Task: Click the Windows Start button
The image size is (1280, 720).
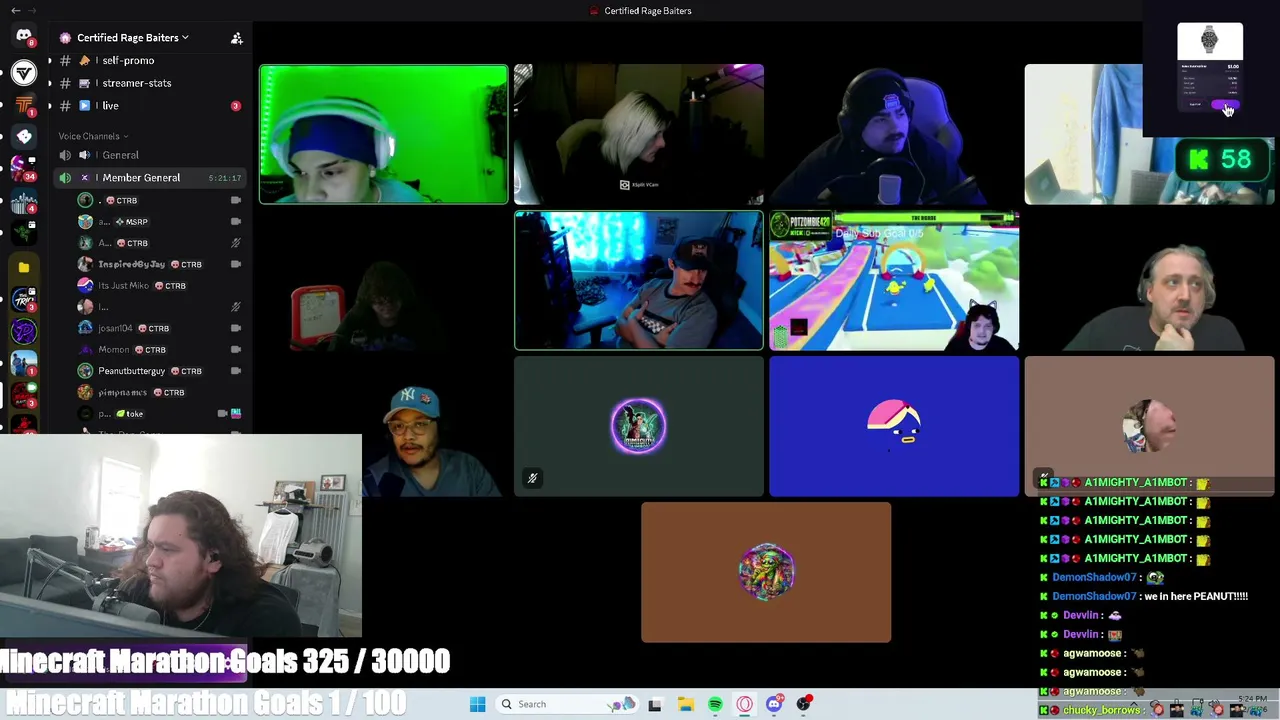Action: click(x=478, y=704)
